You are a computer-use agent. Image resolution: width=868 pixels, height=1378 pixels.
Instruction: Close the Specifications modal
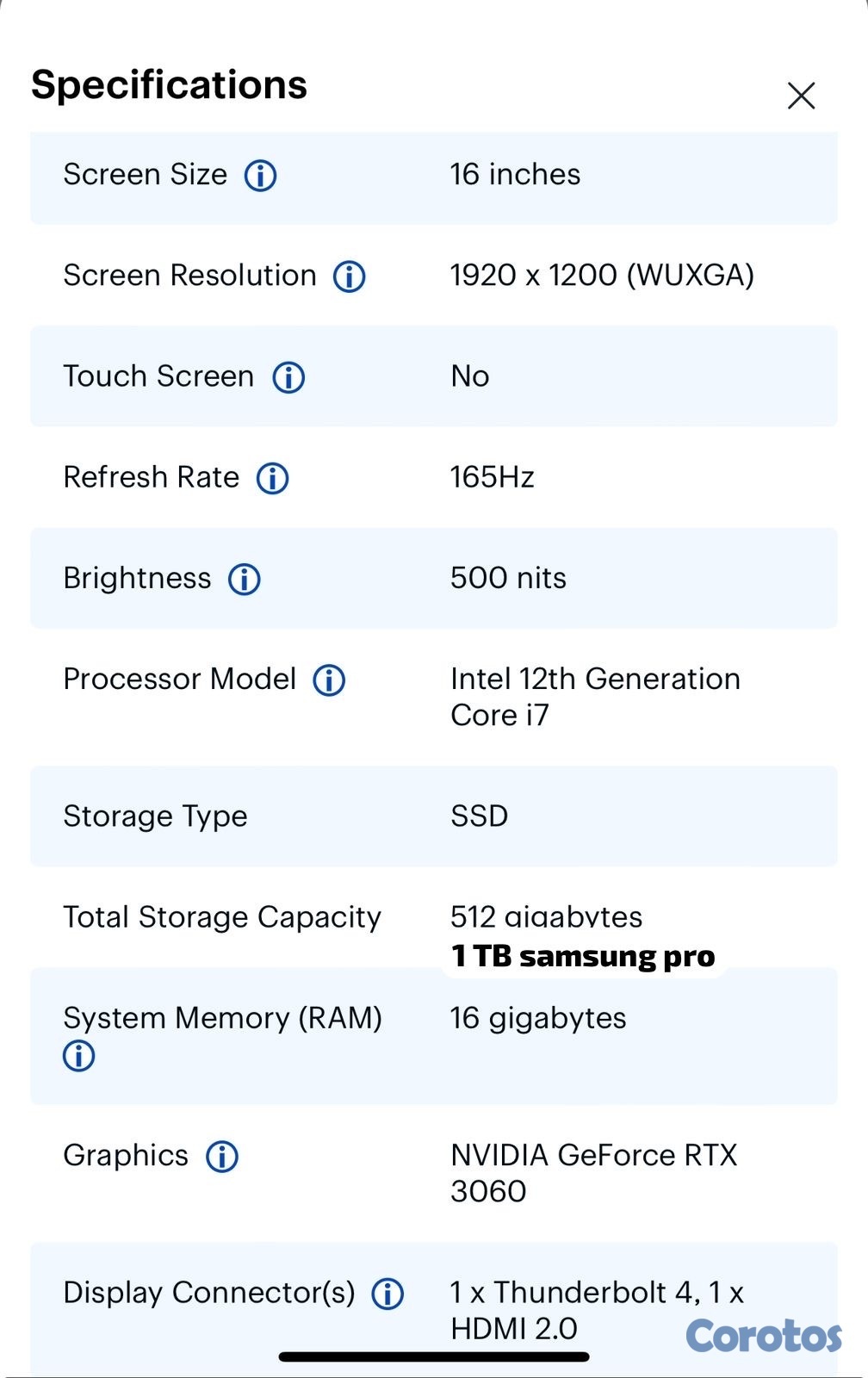point(802,96)
